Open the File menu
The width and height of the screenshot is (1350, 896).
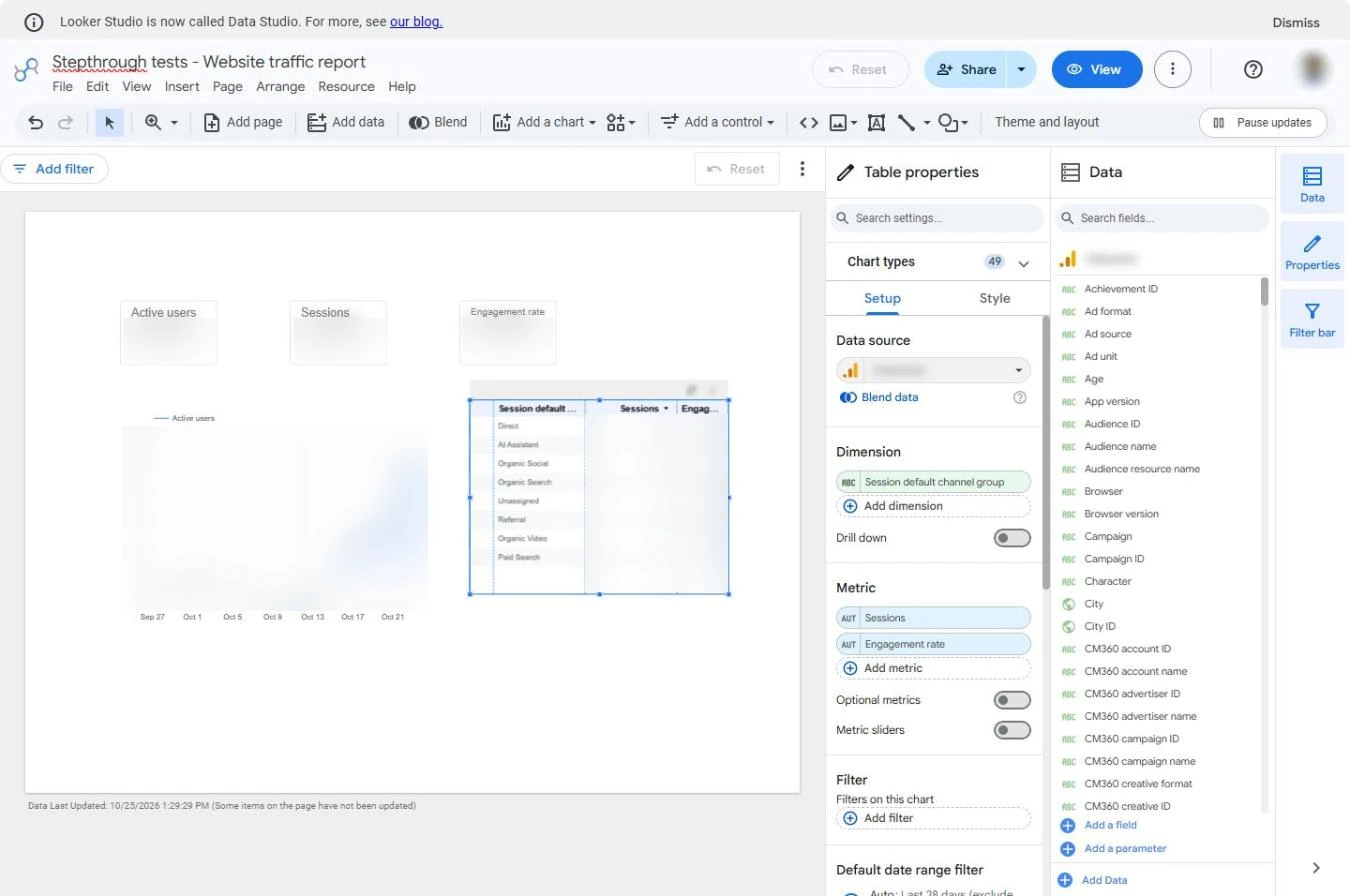coord(62,86)
